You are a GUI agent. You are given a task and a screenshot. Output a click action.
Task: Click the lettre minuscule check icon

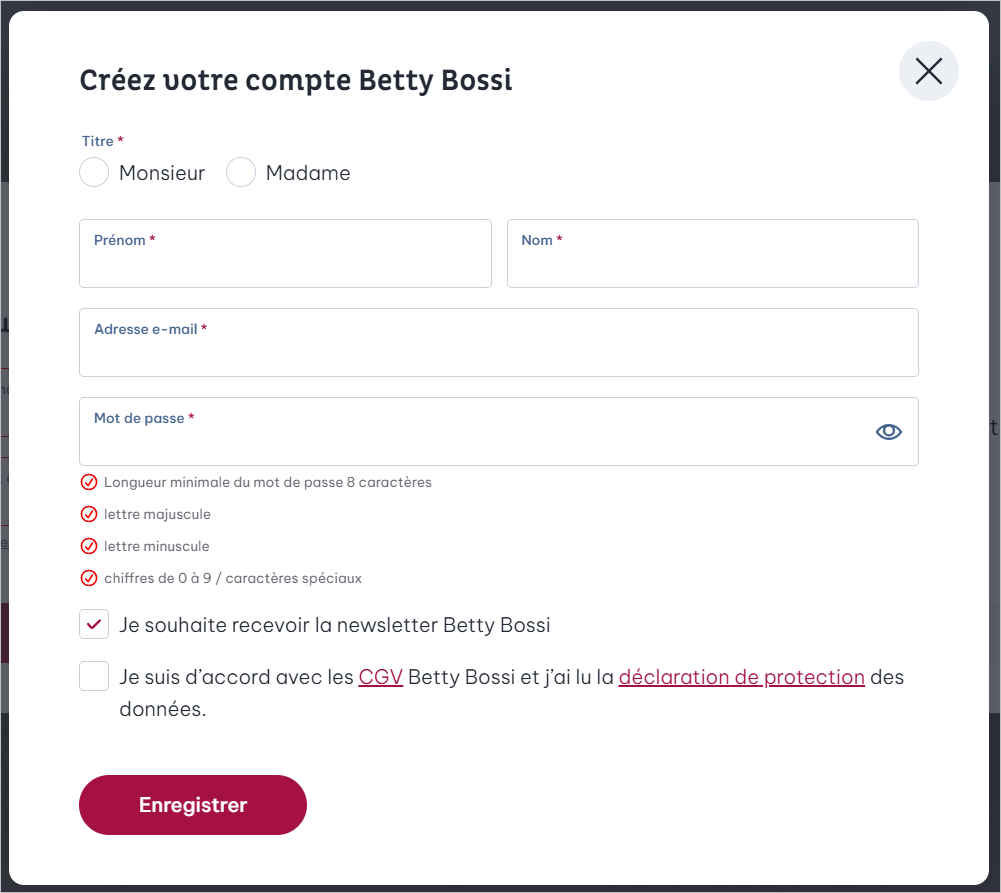(x=89, y=546)
